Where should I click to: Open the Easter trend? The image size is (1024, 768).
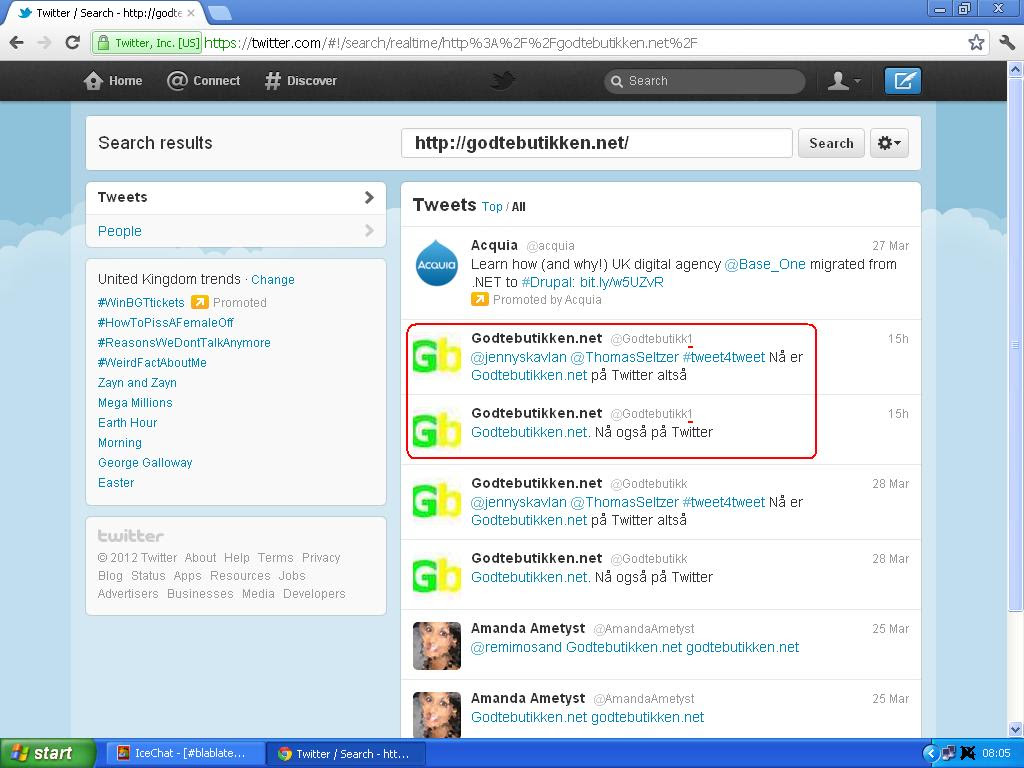coord(116,483)
